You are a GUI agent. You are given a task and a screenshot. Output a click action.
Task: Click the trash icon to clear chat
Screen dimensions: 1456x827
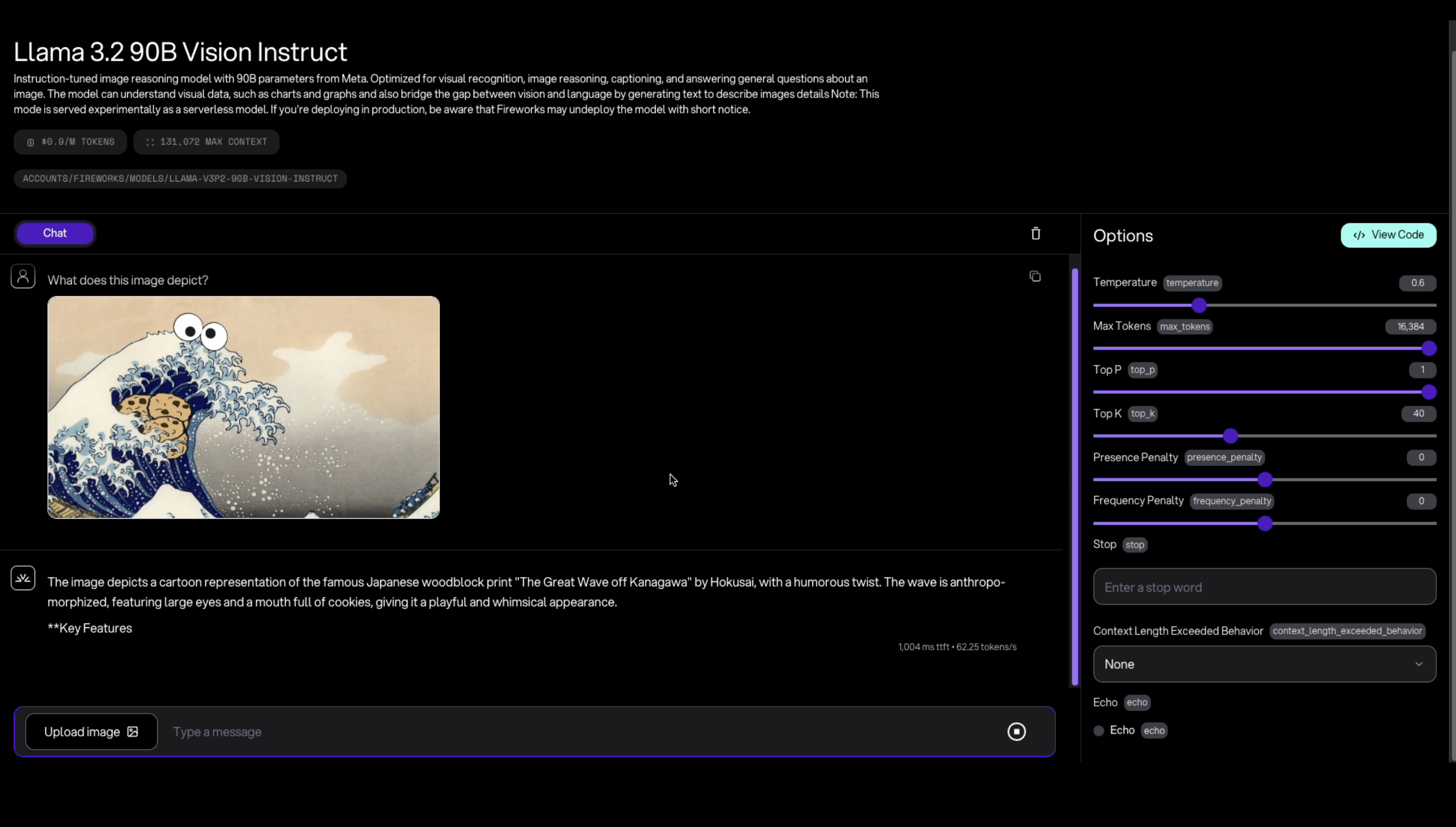tap(1036, 234)
